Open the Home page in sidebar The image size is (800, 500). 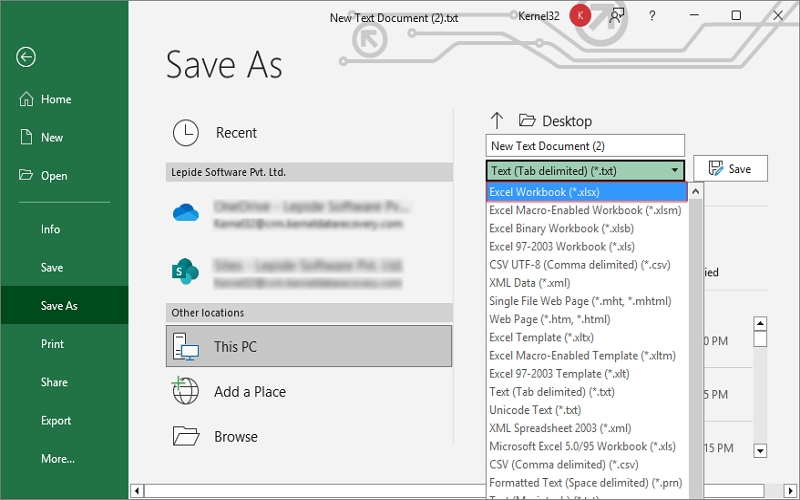click(x=64, y=99)
